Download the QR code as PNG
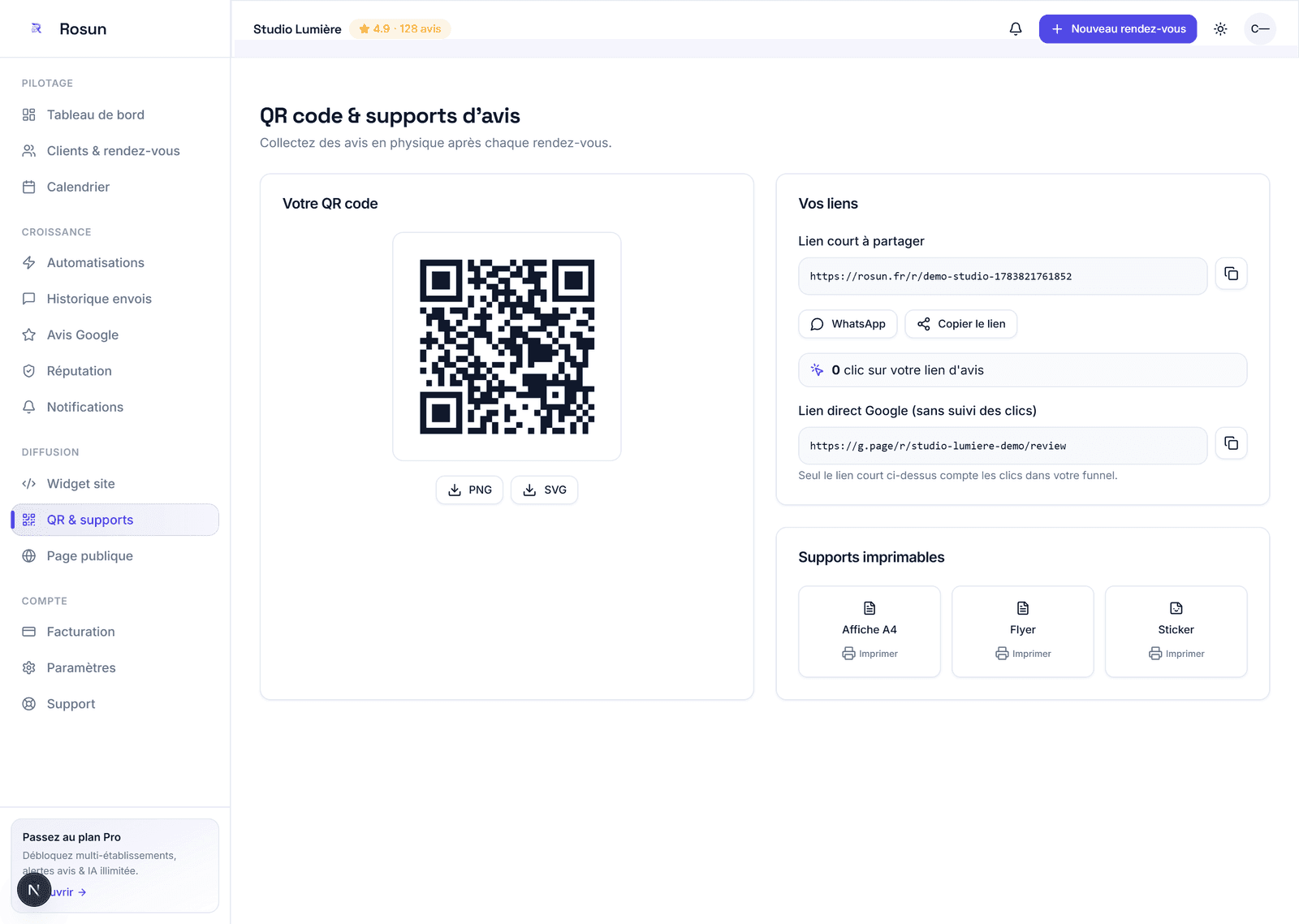Screen dimensions: 1299x924 click(x=469, y=490)
